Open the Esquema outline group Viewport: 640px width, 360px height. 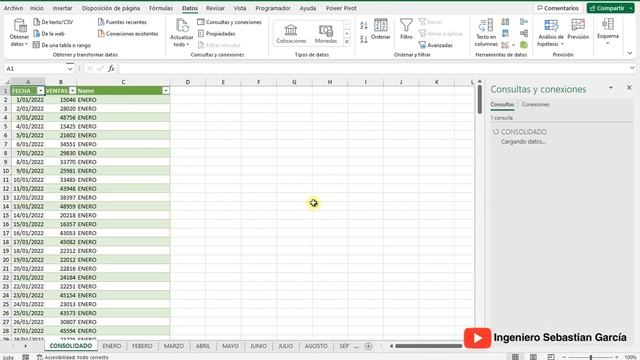(608, 32)
